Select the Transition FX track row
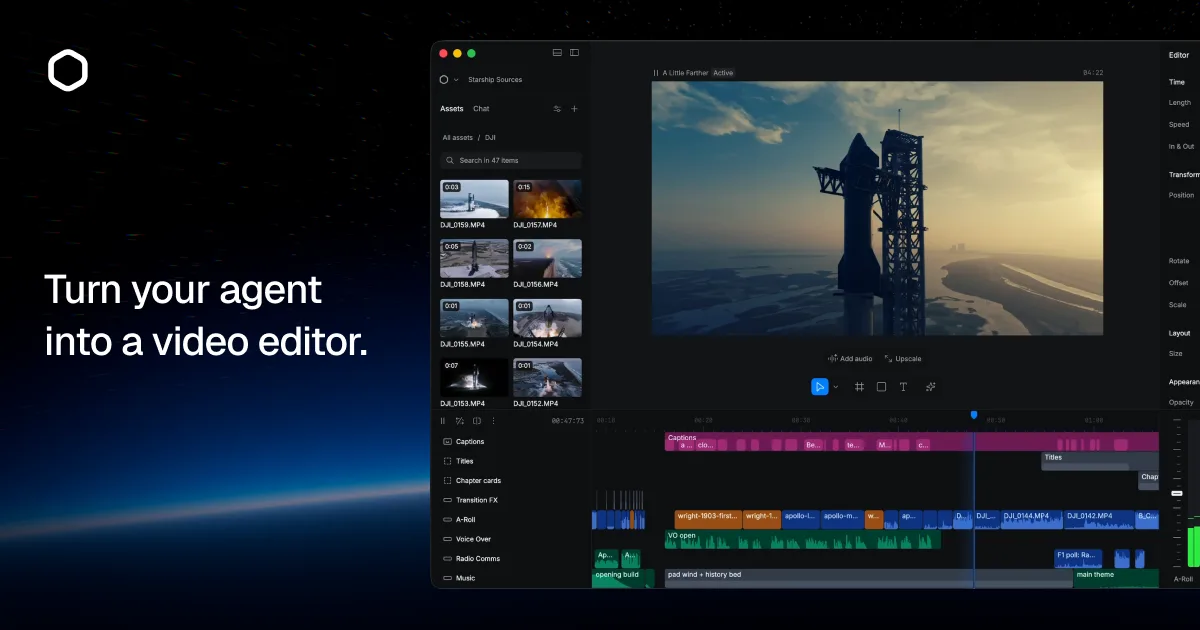 [511, 500]
